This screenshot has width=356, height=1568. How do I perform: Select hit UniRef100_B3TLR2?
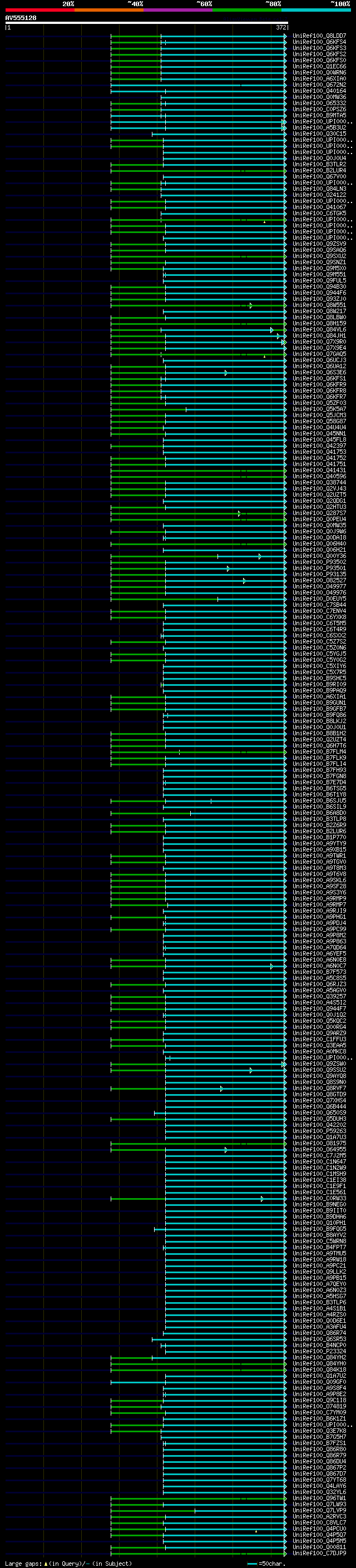pos(319,165)
